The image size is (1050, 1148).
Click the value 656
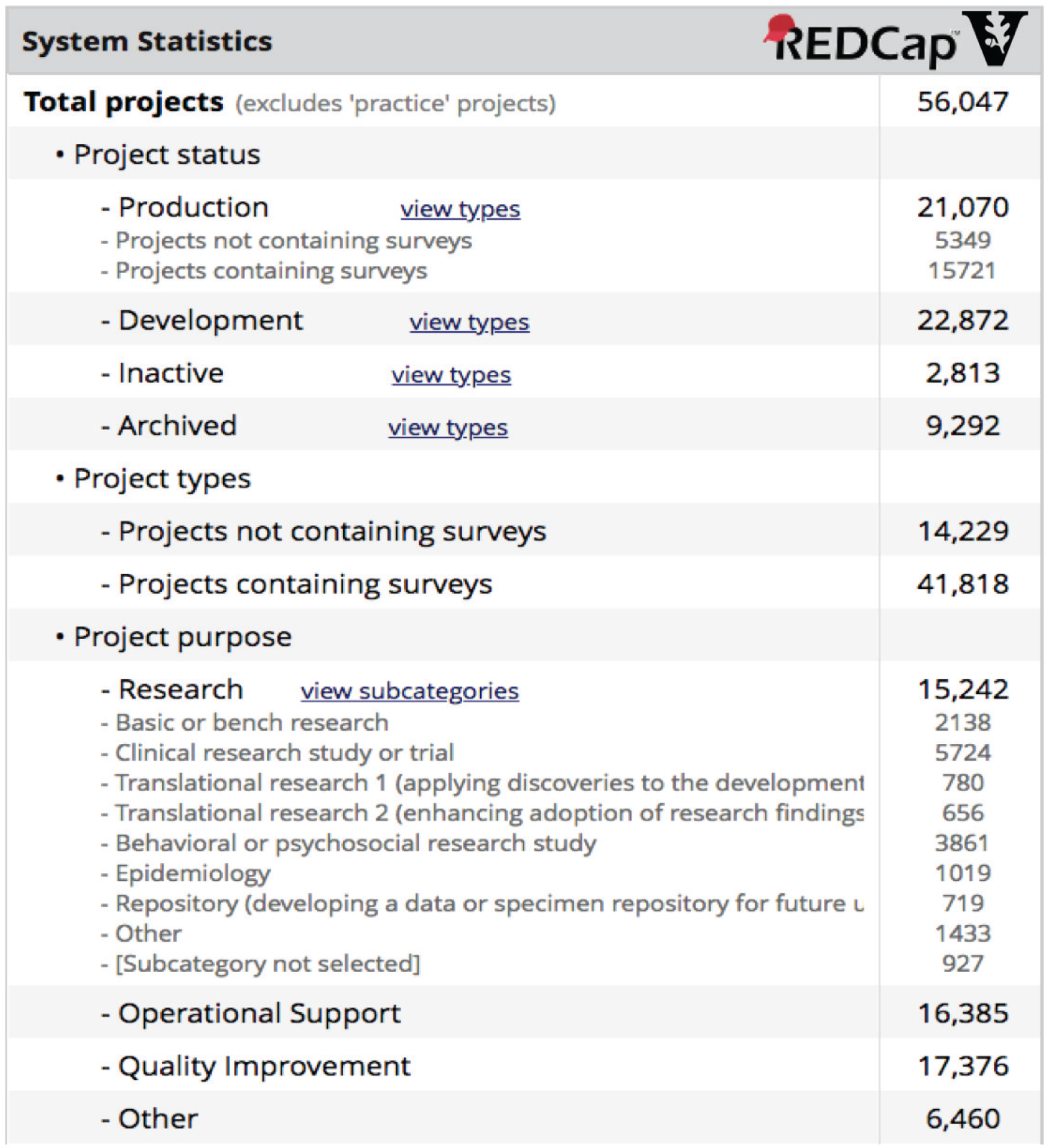(962, 813)
